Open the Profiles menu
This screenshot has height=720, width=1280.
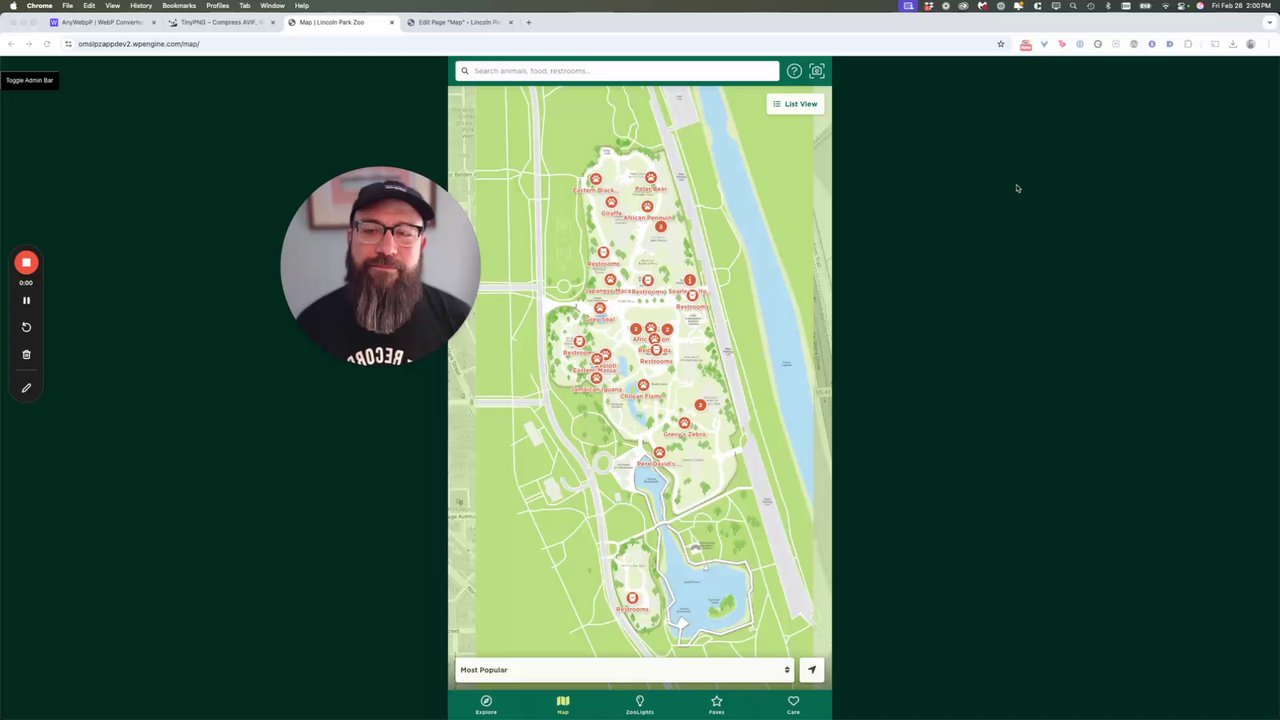tap(217, 6)
